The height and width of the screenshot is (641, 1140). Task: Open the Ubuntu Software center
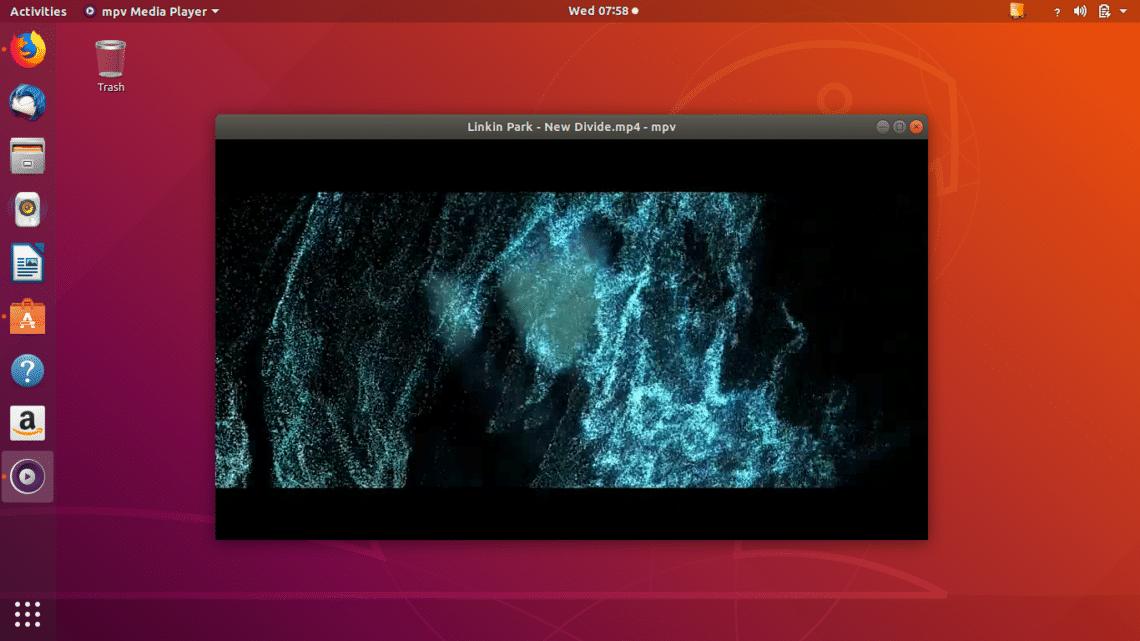tap(26, 316)
